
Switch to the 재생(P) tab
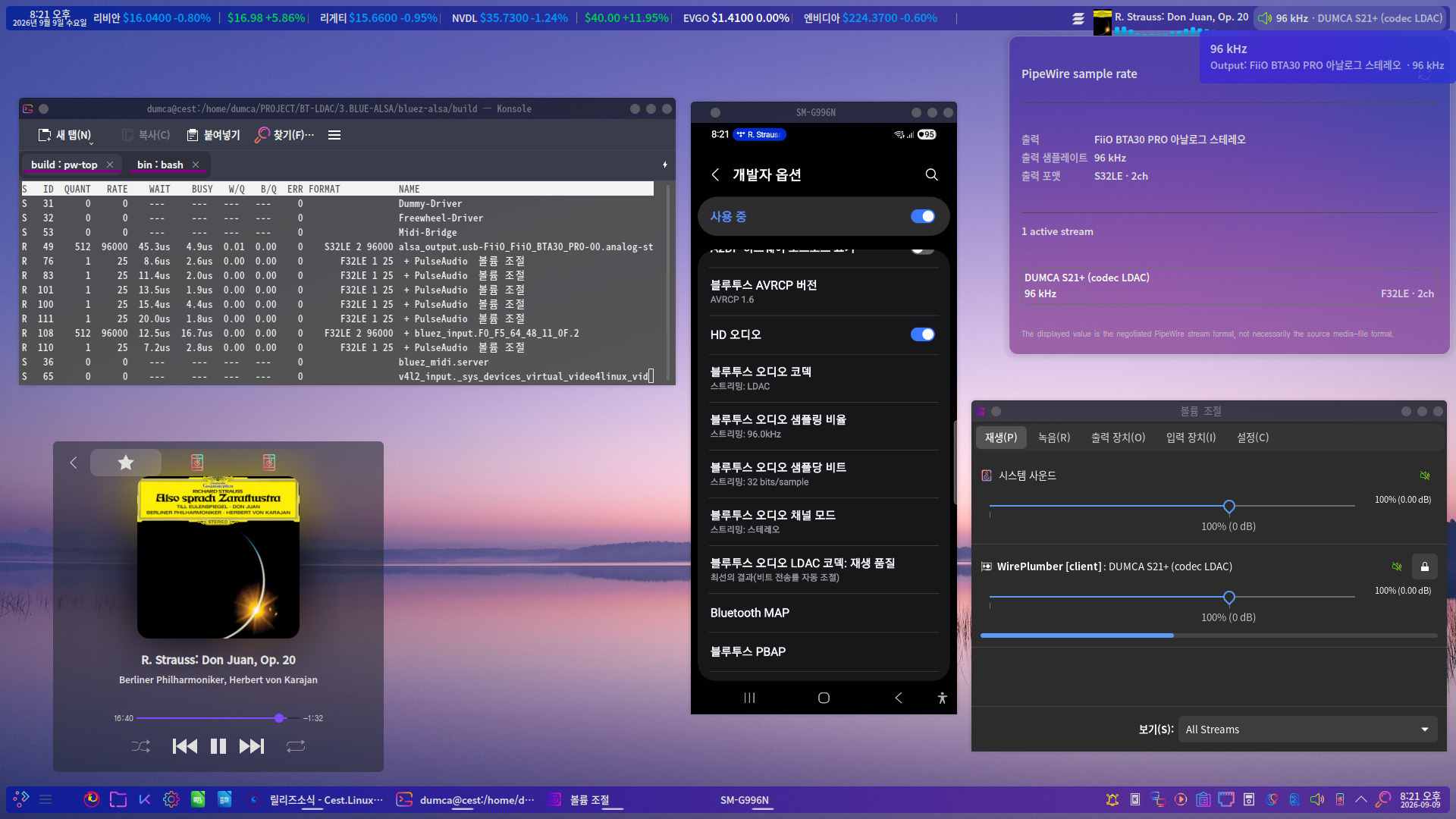[x=1001, y=438]
